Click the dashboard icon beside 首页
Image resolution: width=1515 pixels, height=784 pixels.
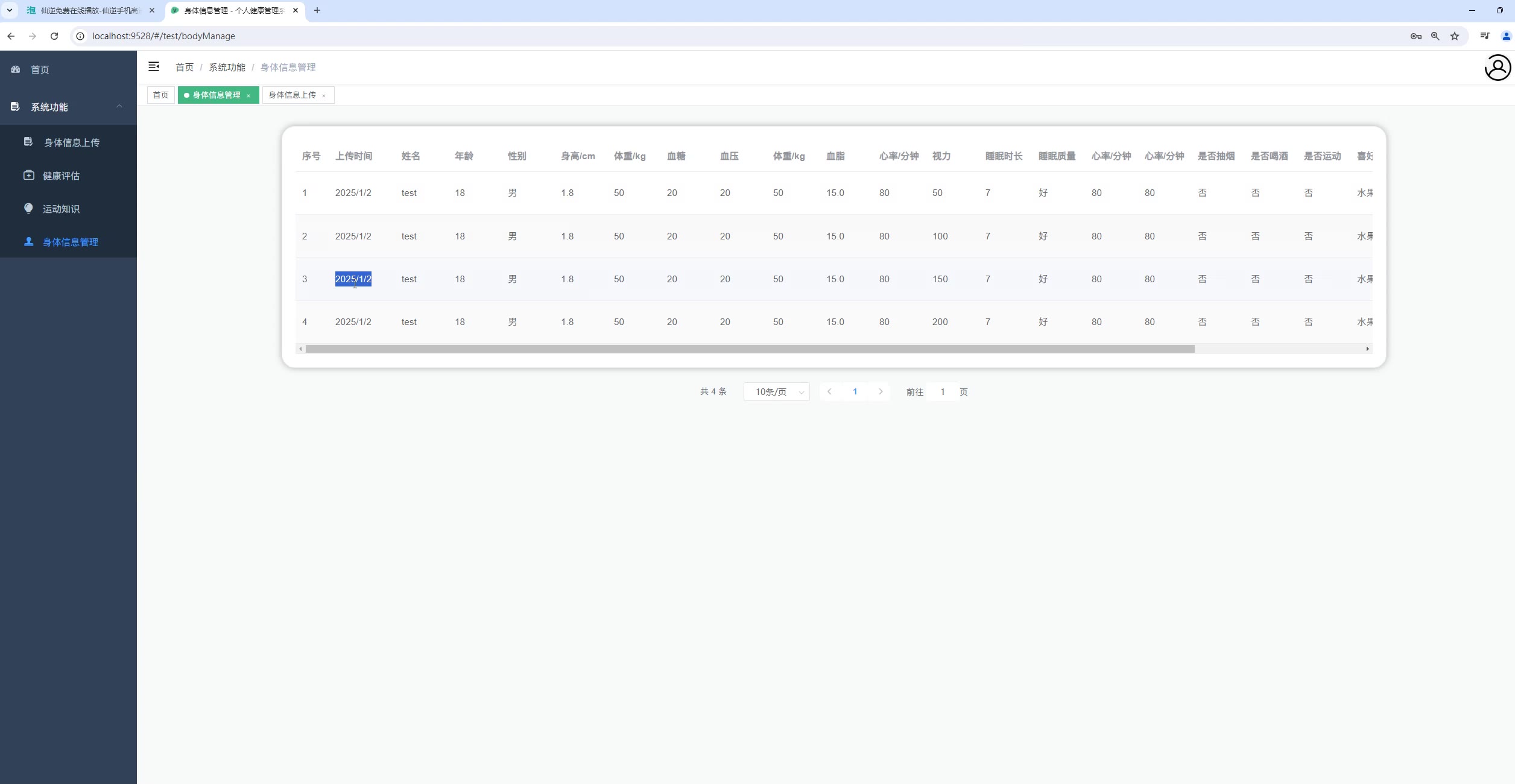[x=16, y=69]
